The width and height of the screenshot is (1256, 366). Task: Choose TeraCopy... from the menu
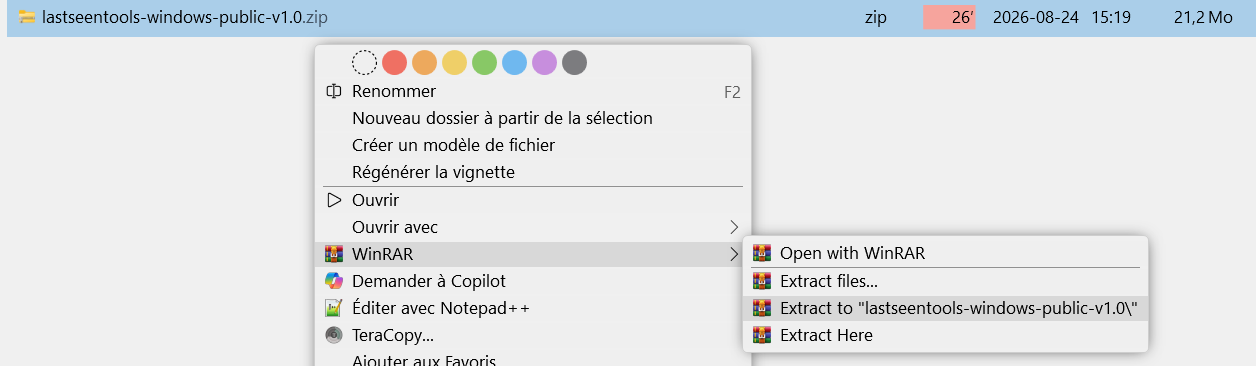(x=532, y=335)
